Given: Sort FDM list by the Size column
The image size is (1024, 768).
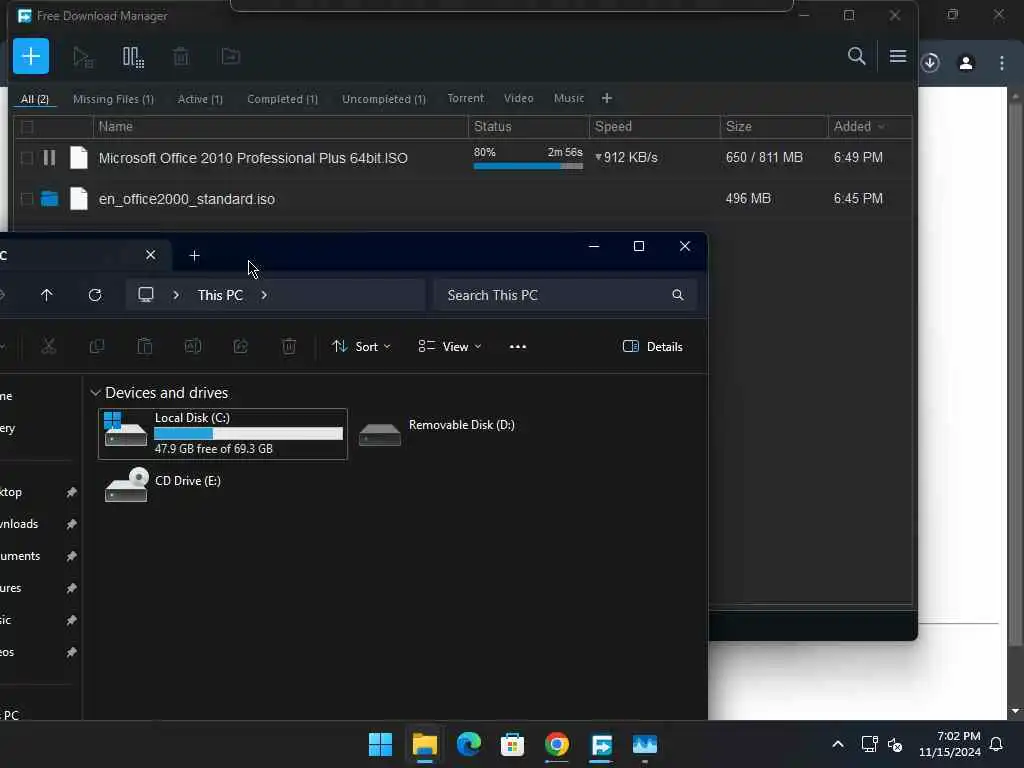Looking at the screenshot, I should point(774,127).
